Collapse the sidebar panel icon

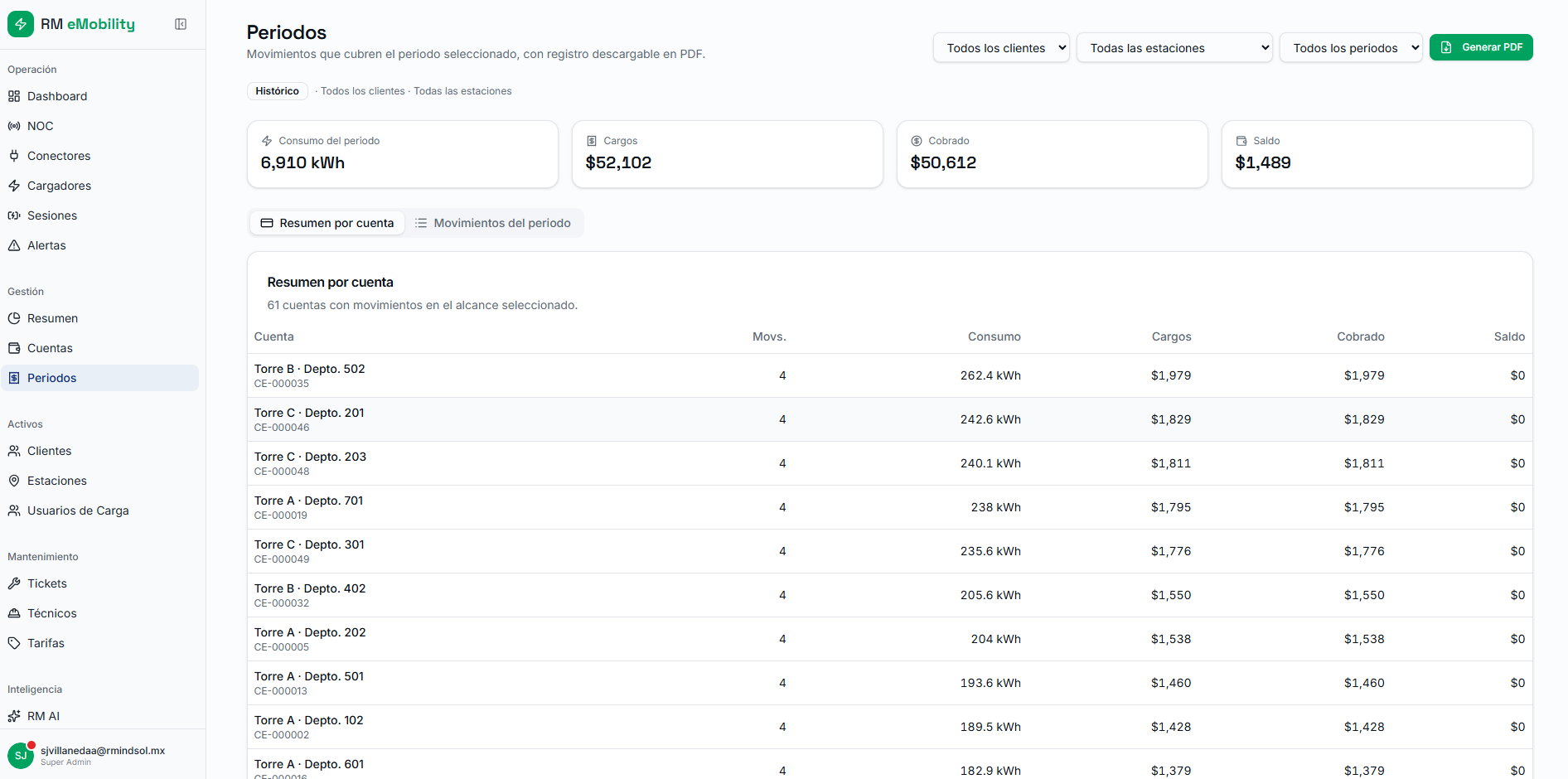181,24
